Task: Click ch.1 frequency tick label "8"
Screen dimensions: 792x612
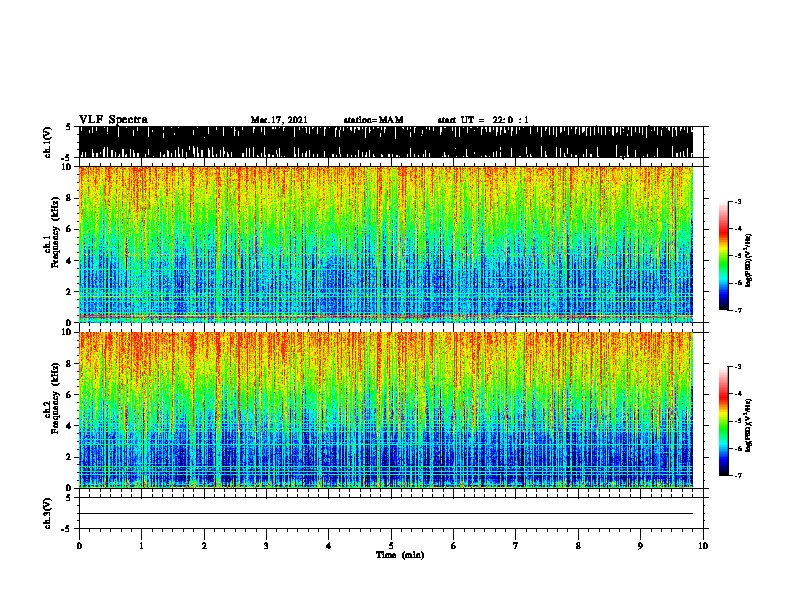Action: pyautogui.click(x=69, y=198)
